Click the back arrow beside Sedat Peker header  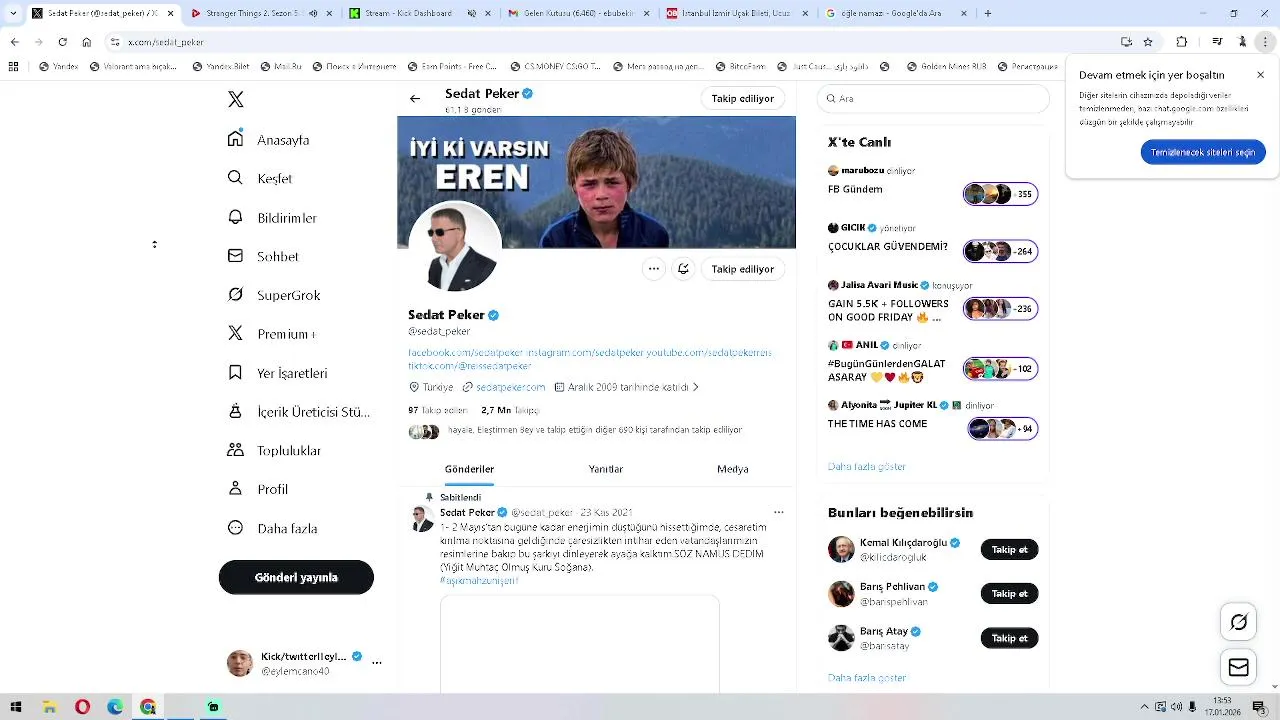point(415,99)
